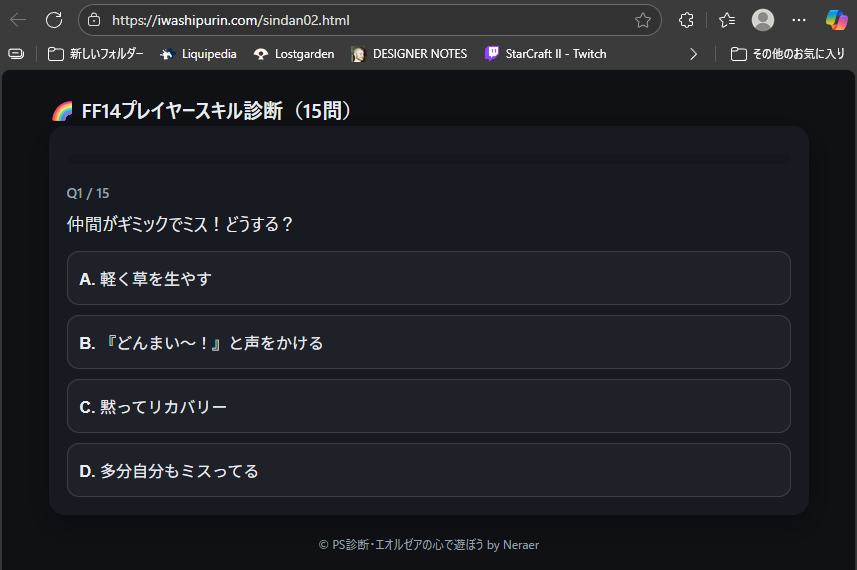This screenshot has width=857, height=570.
Task: Bookmark page with the star icon
Action: tap(643, 20)
